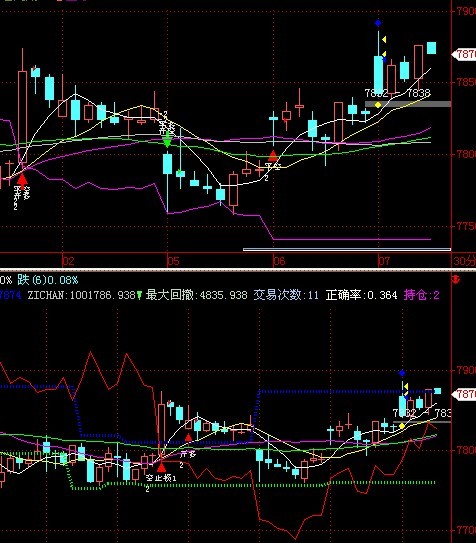Viewport: 476px width, 543px height.
Task: Click the white horizontal bar above the time axis
Action: pos(347,249)
